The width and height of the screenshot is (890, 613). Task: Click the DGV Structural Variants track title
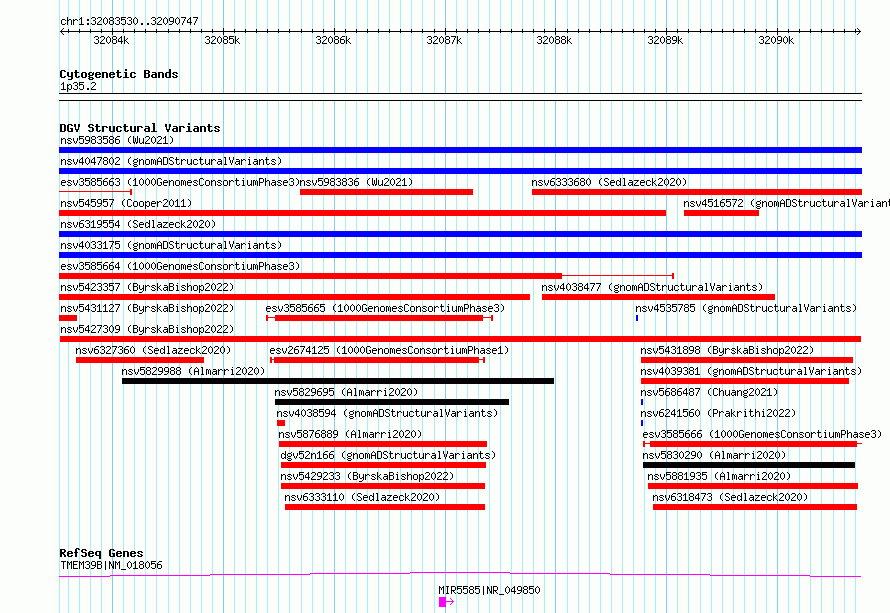click(140, 128)
